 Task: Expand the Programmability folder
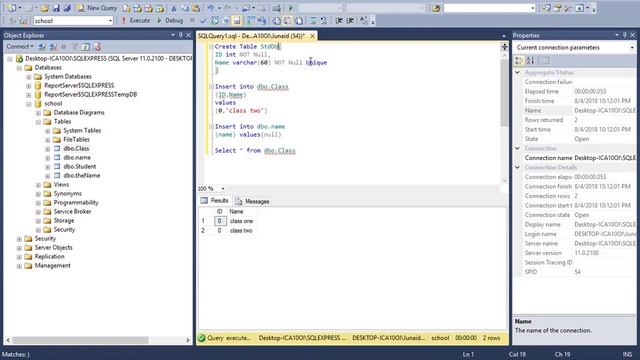tap(38, 203)
